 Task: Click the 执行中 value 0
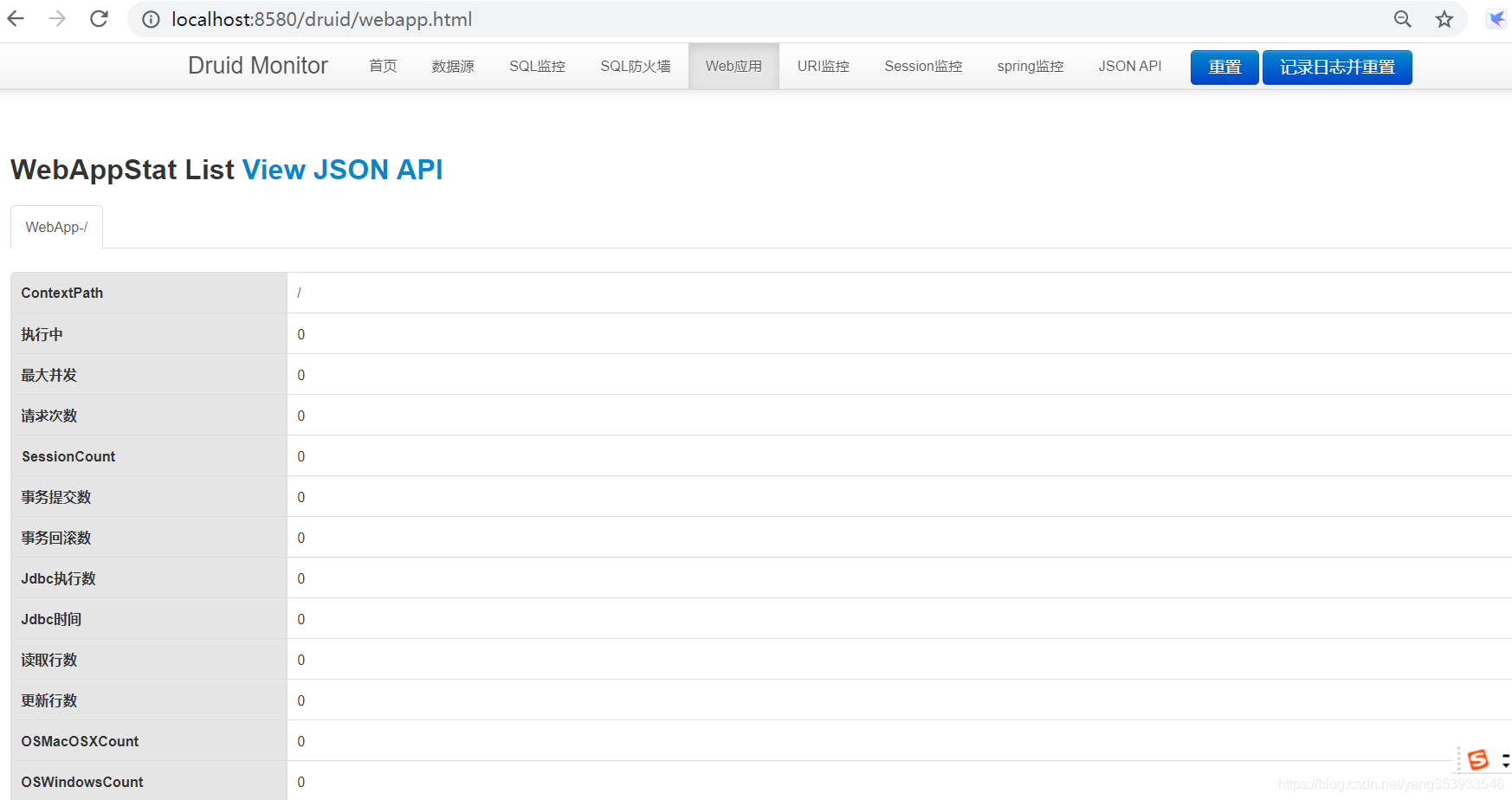301,334
